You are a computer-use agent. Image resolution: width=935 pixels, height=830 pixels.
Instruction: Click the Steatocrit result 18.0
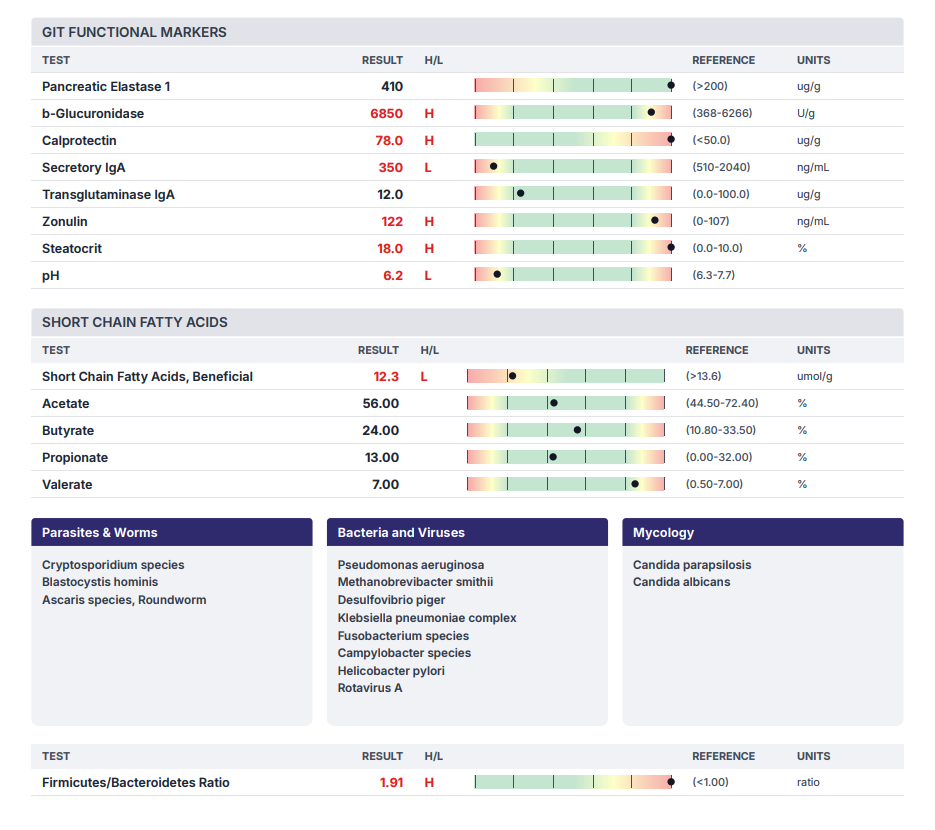tap(390, 249)
